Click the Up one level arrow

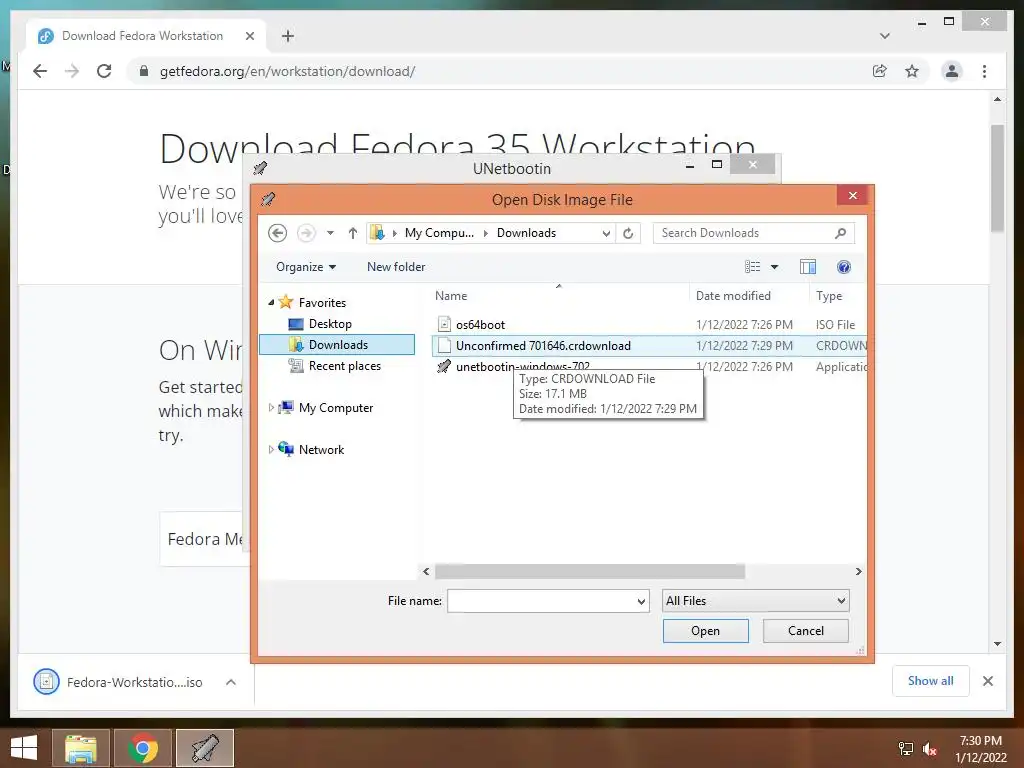pos(353,233)
